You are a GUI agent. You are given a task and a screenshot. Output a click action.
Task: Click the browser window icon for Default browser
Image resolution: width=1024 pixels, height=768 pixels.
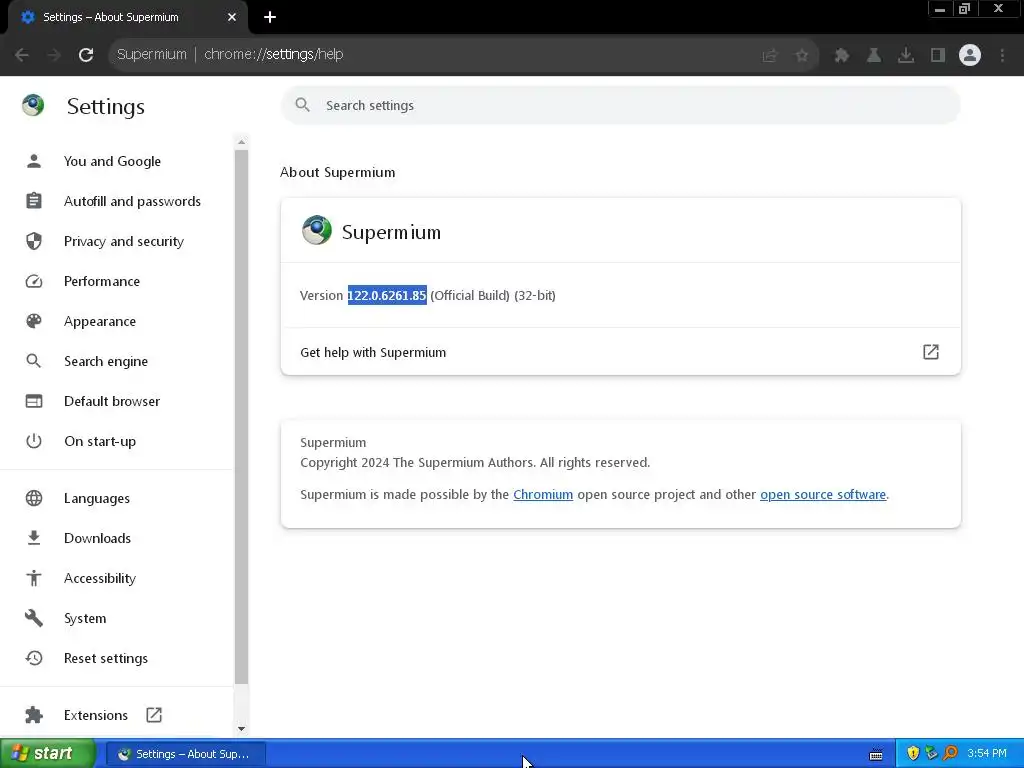tap(34, 401)
